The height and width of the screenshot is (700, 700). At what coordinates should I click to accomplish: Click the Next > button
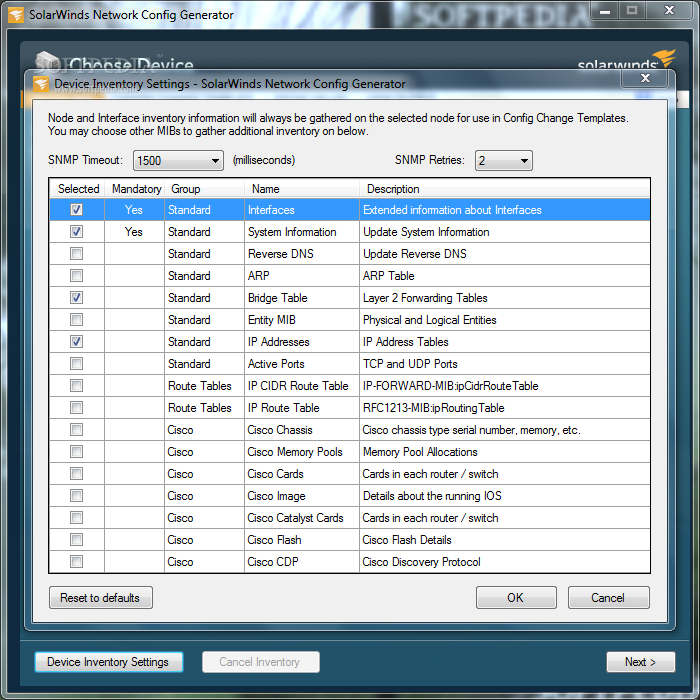pyautogui.click(x=641, y=662)
